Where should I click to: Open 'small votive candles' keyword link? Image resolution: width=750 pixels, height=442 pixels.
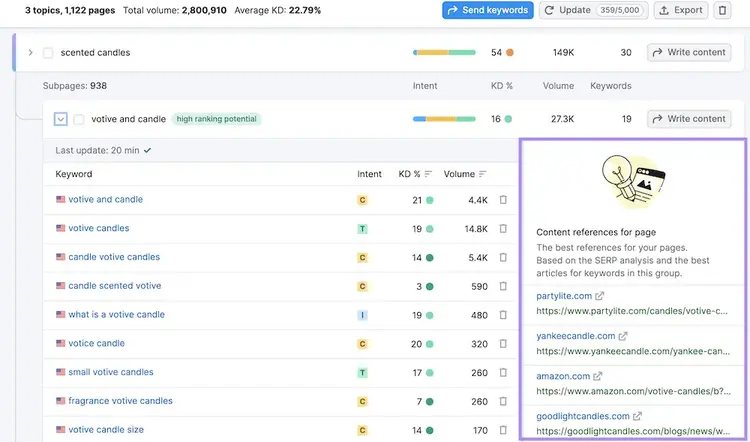(x=110, y=372)
